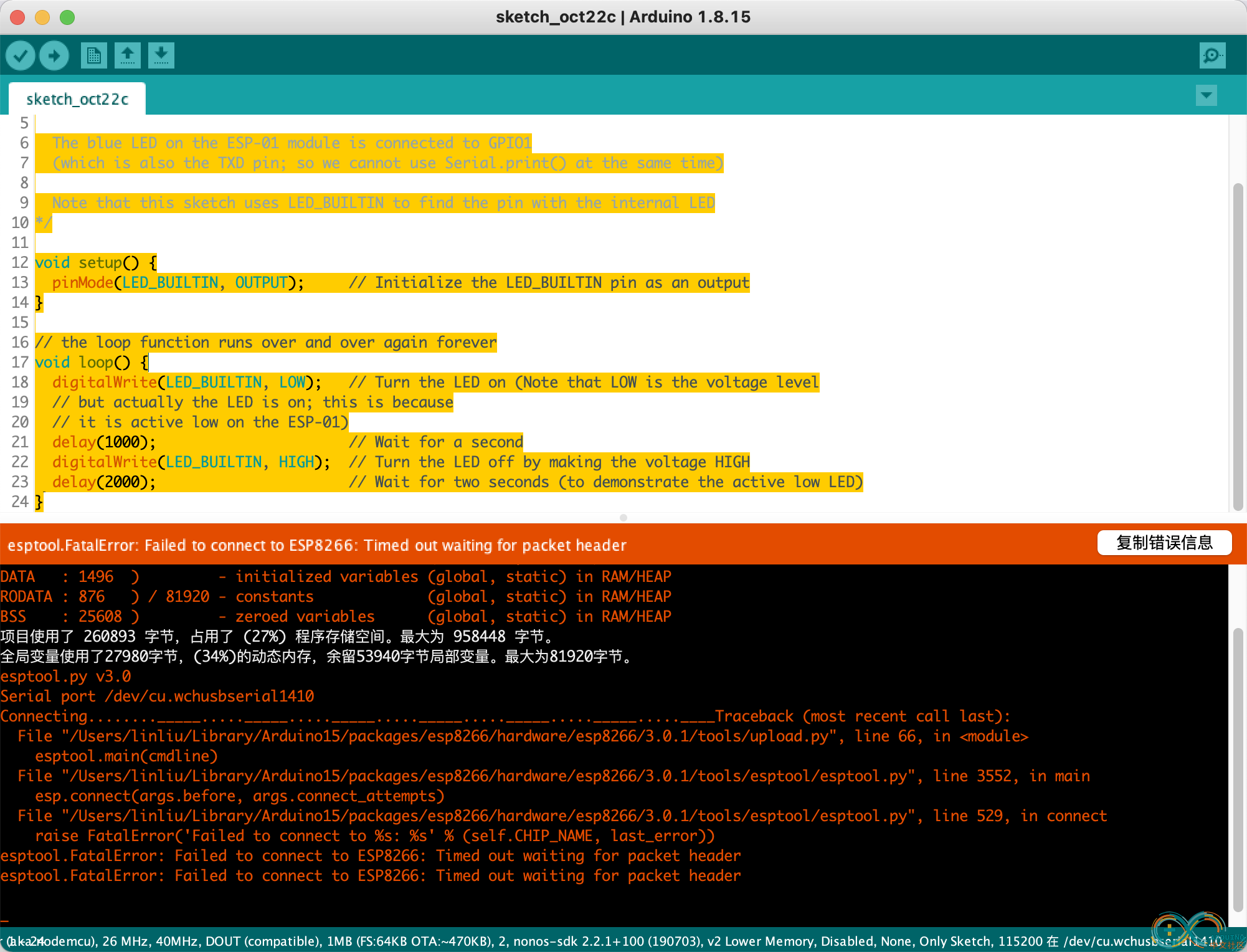Click the '项目使用了 260893 字节' console line
This screenshot has height=952, width=1247.
(x=277, y=637)
